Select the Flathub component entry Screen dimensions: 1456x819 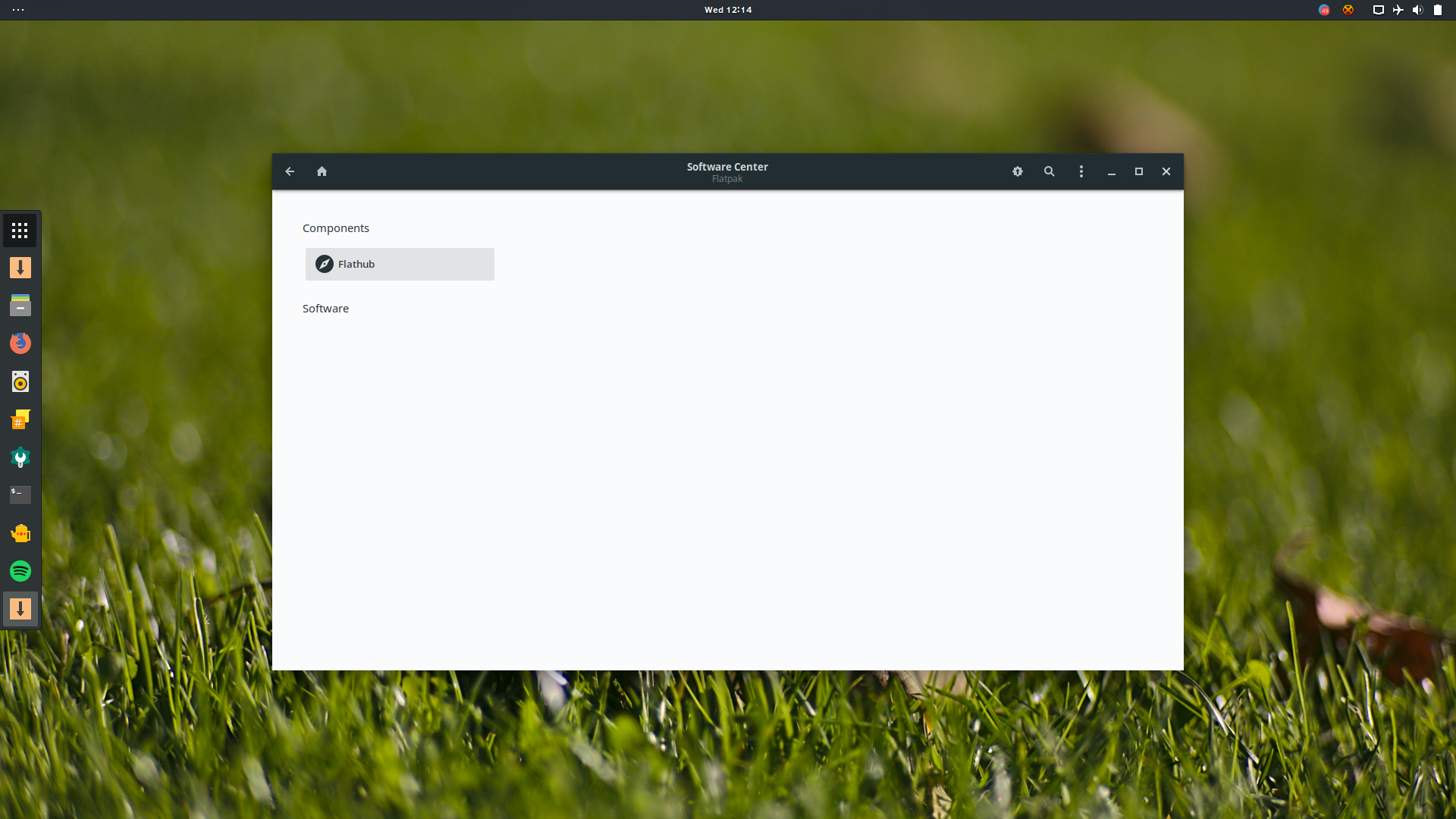[x=400, y=264]
